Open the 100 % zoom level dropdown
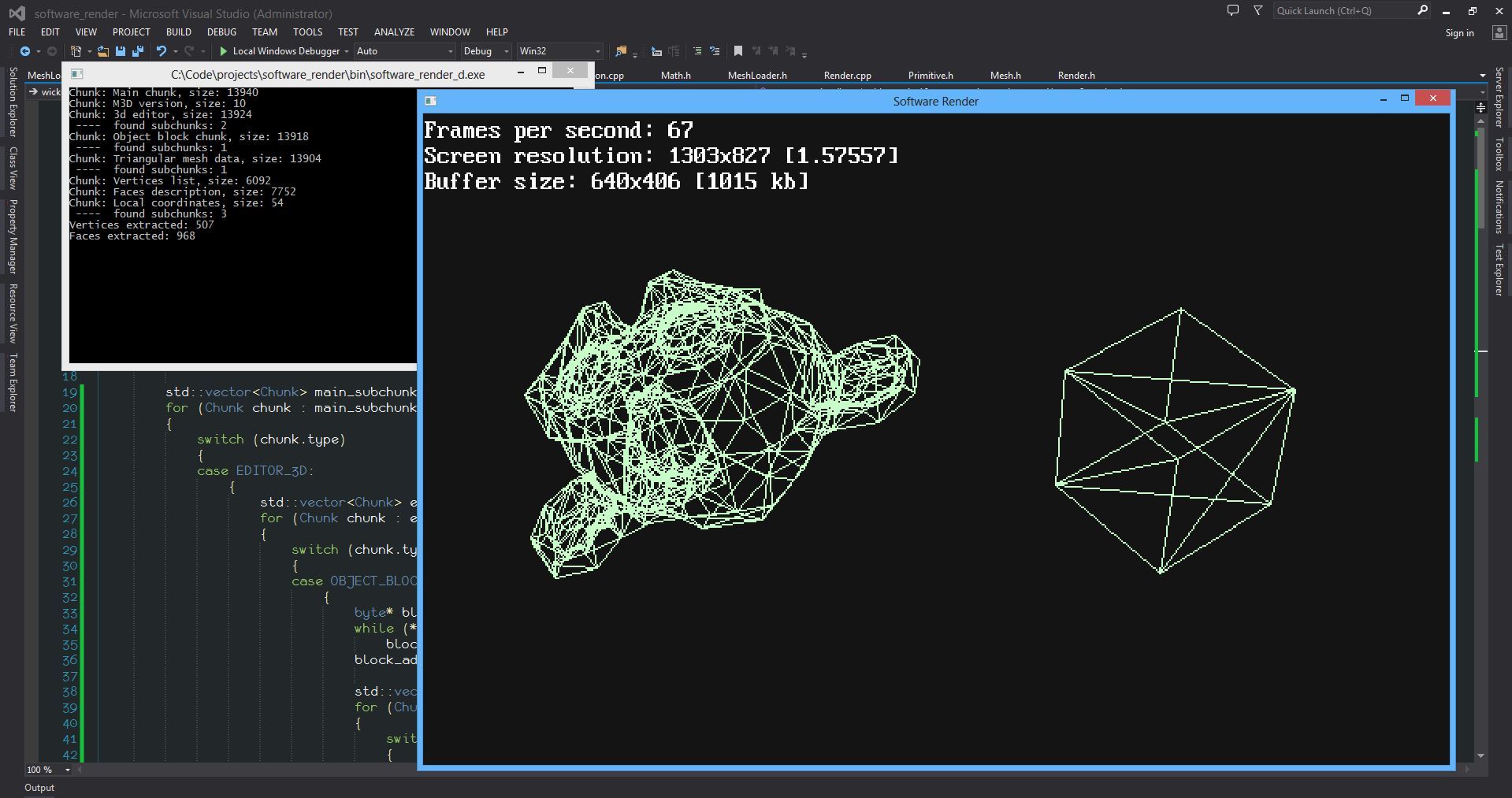The image size is (1512, 798). click(x=68, y=770)
